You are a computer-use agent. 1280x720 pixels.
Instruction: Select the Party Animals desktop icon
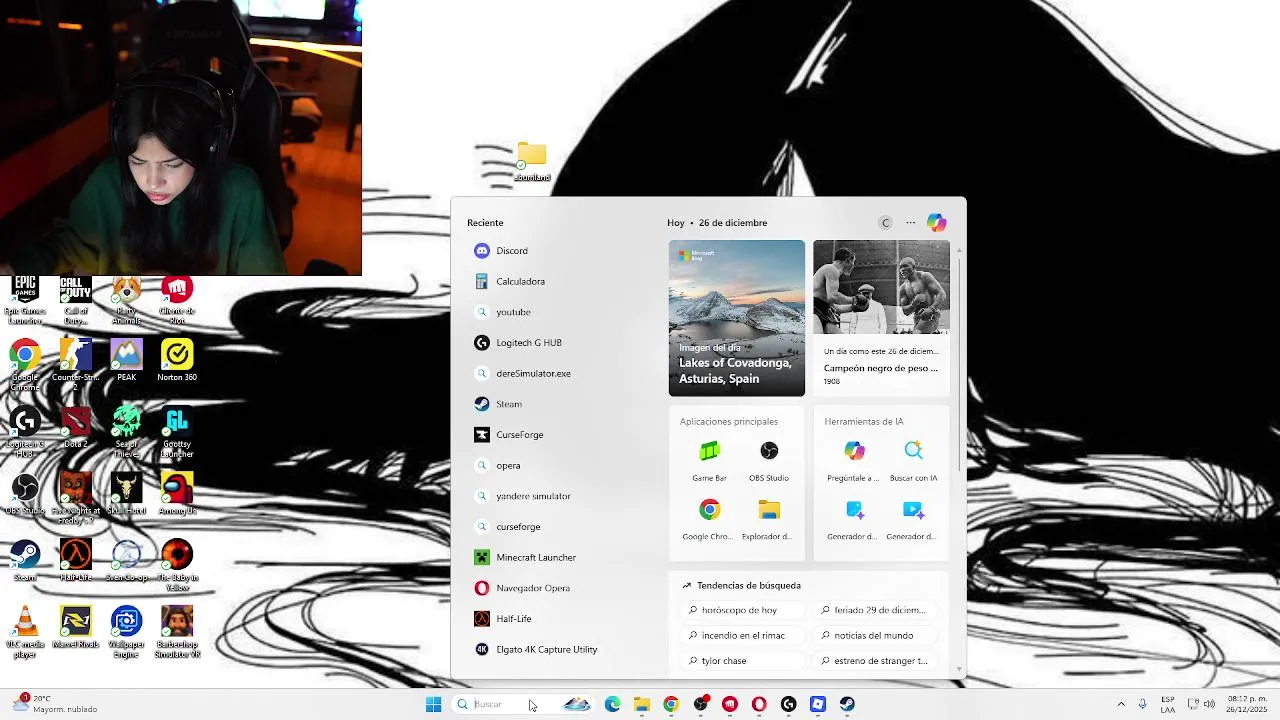[x=126, y=301]
